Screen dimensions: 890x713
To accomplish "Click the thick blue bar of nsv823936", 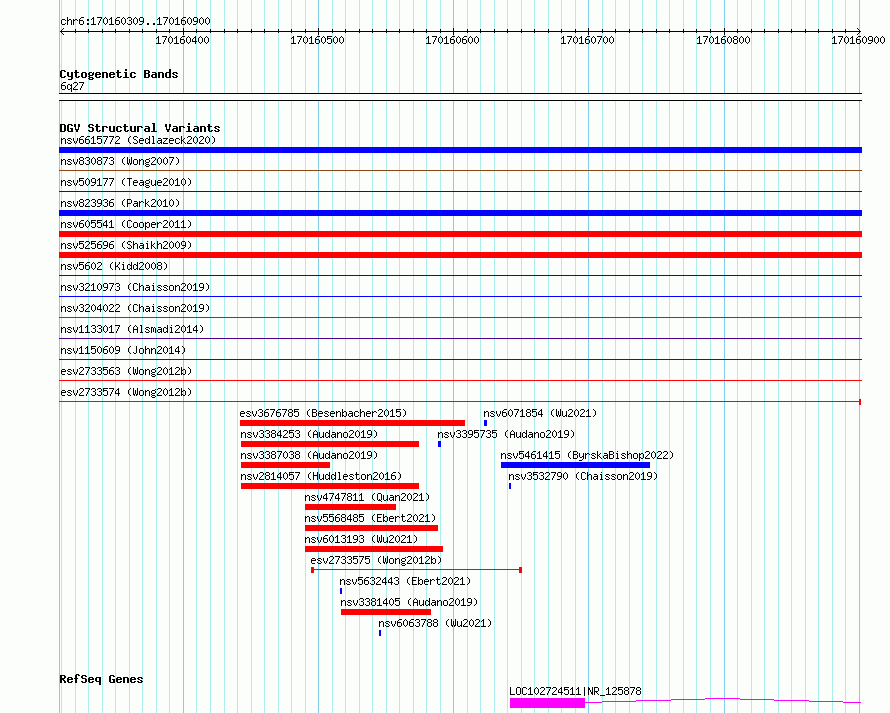I will click(460, 213).
